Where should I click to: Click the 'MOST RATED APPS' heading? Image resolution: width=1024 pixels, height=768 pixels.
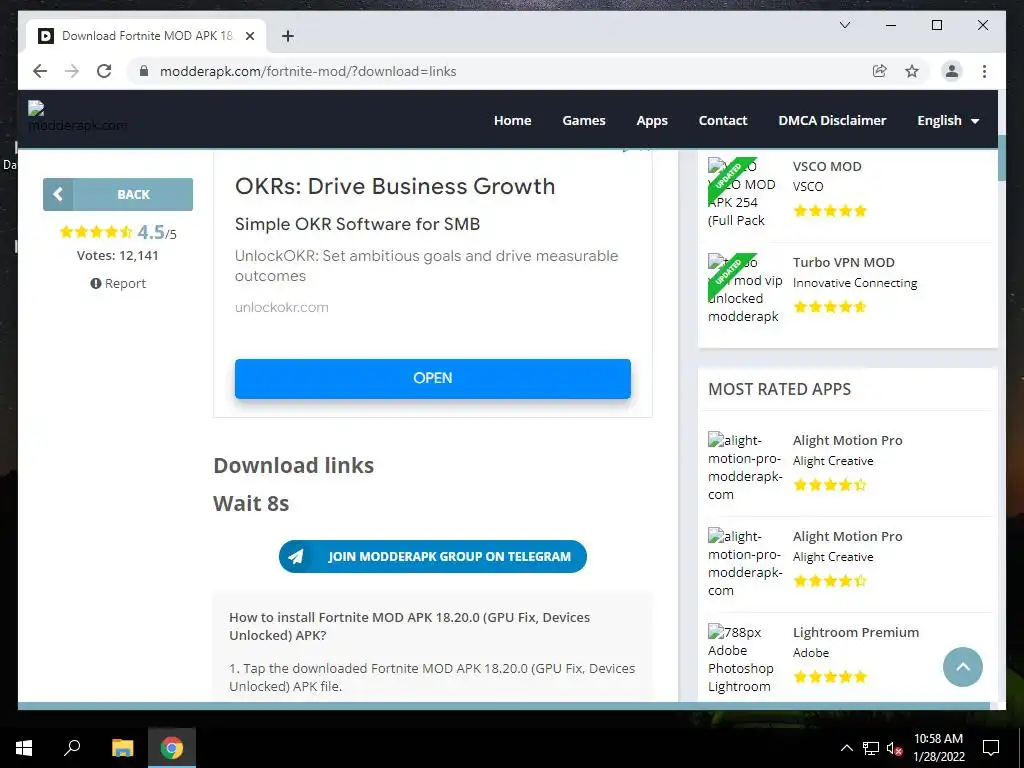pos(779,389)
